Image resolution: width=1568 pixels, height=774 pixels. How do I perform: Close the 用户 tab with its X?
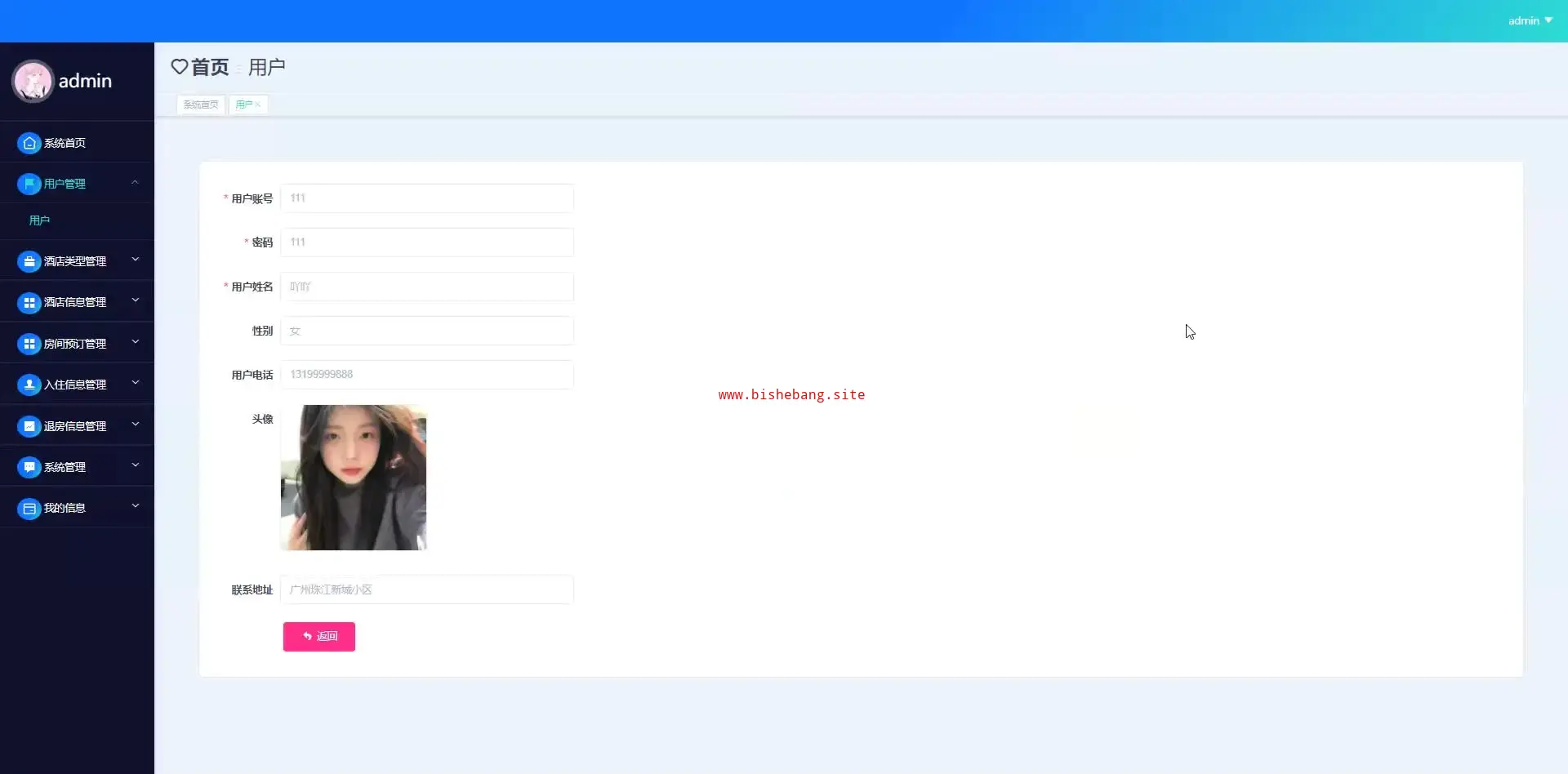pos(257,105)
